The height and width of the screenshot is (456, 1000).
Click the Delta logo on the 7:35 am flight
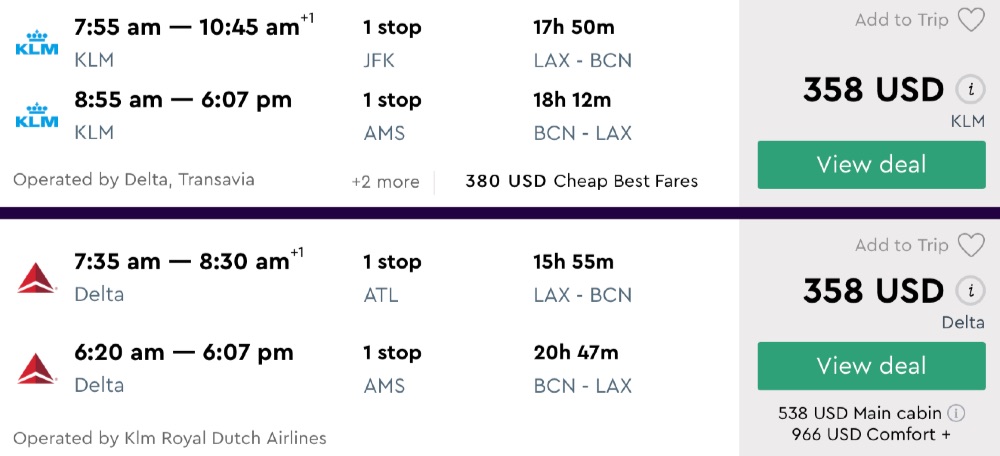(x=37, y=277)
